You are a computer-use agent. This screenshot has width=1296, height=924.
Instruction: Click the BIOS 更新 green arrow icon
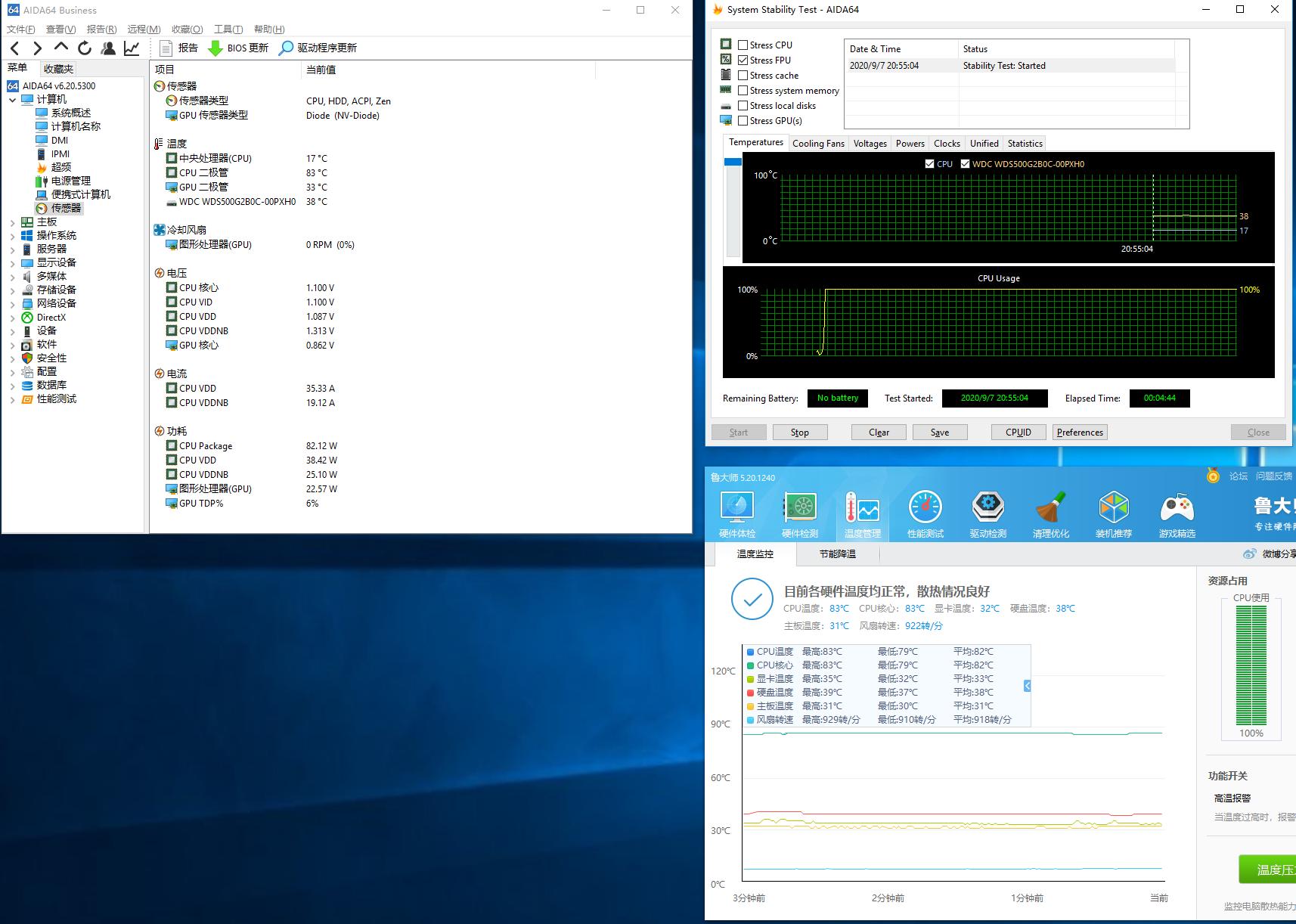pyautogui.click(x=215, y=48)
